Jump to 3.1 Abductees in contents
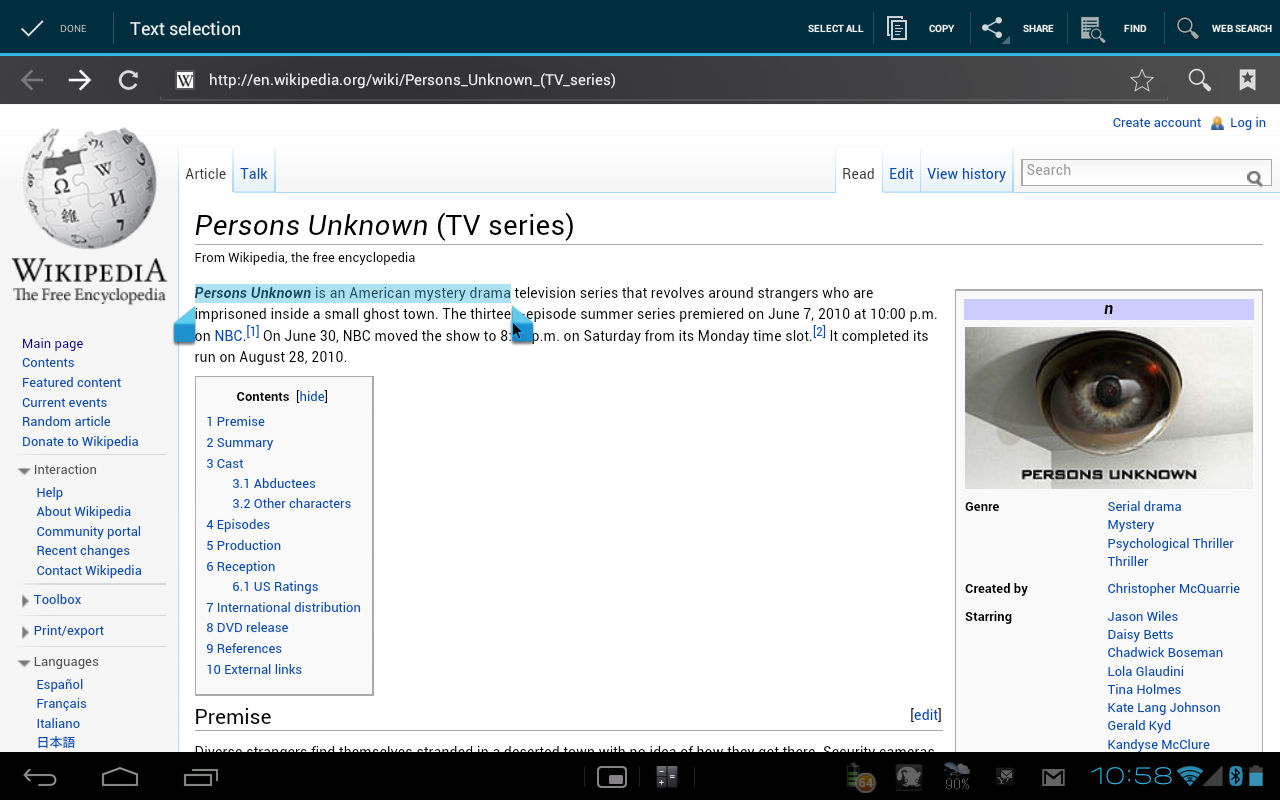Viewport: 1280px width, 800px height. tap(274, 484)
